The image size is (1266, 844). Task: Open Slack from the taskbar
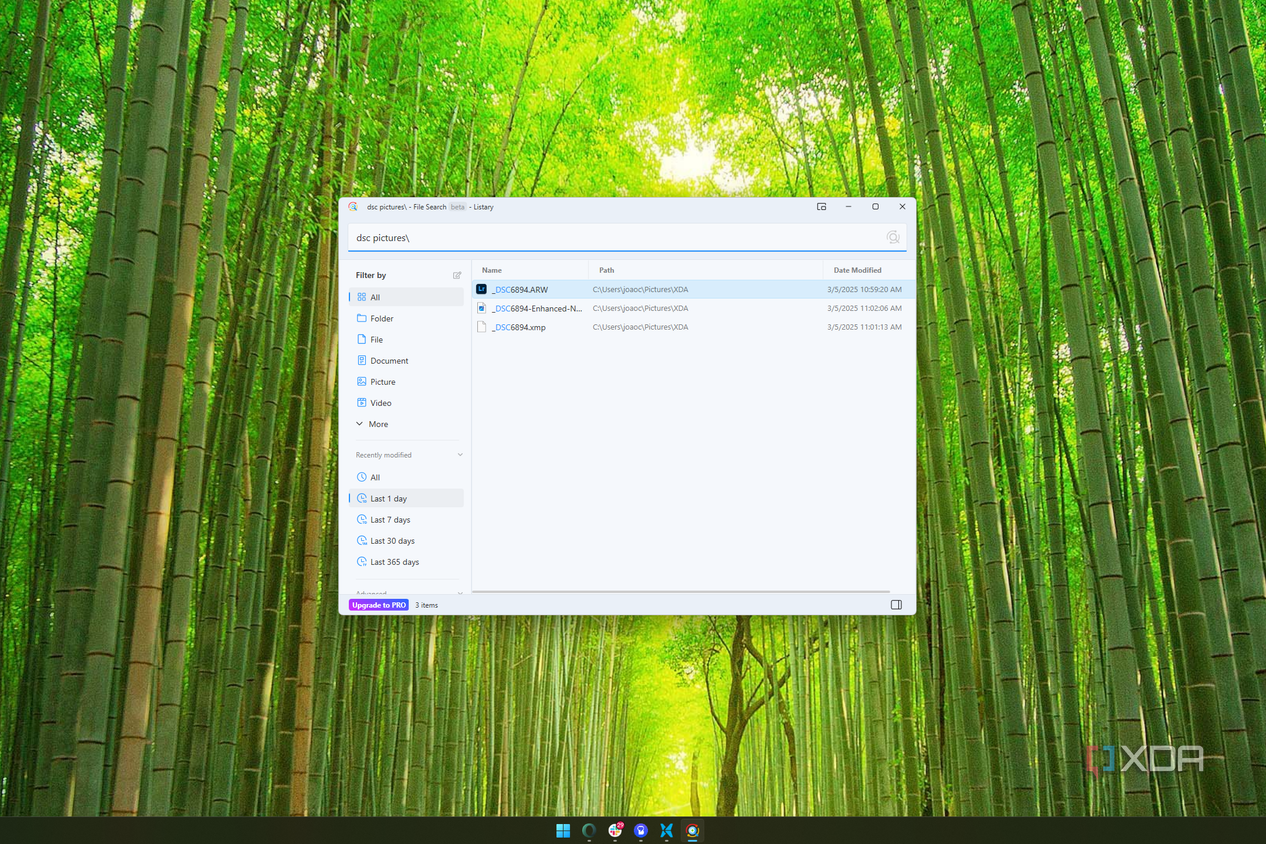(615, 831)
